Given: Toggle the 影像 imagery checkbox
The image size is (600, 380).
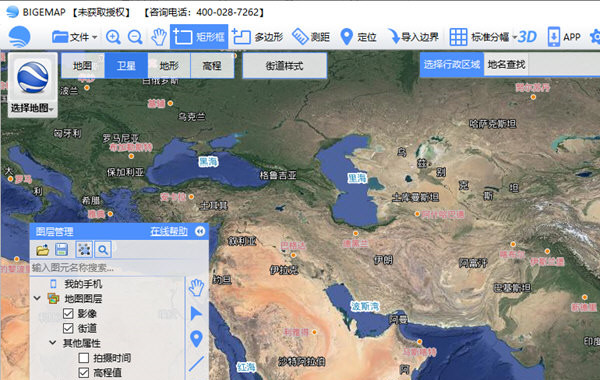Looking at the screenshot, I should [x=68, y=313].
